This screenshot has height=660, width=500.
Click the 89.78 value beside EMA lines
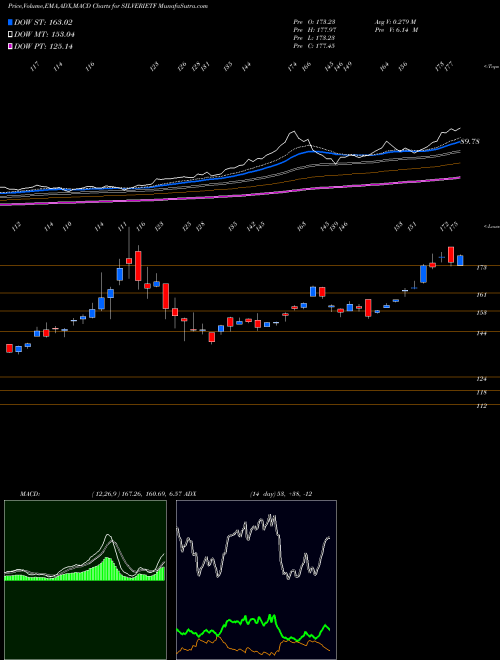[x=471, y=141]
